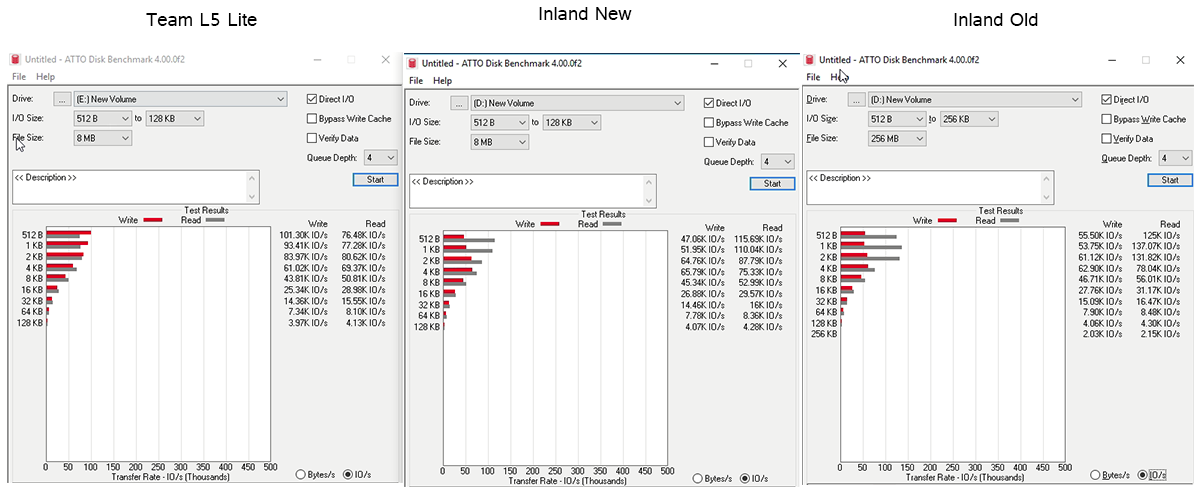This screenshot has width=1202, height=492.
Task: Toggle Direct I/O checkbox in left window
Action: [x=312, y=100]
